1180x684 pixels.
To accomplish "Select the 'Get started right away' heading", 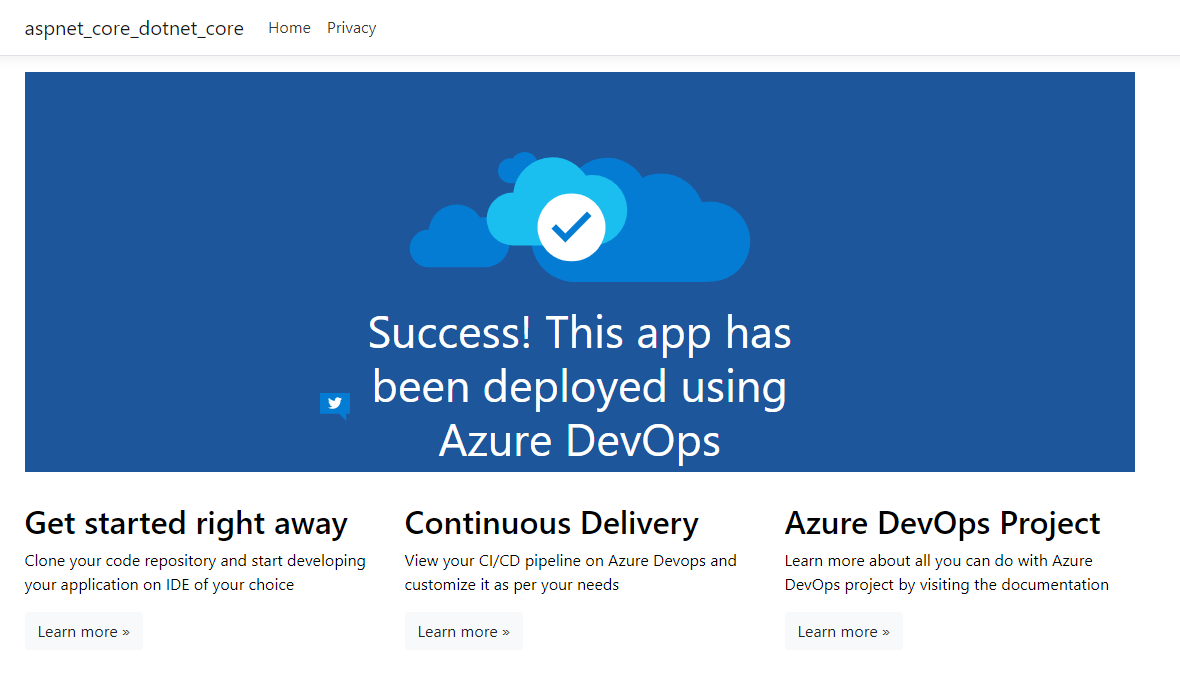I will 186,524.
